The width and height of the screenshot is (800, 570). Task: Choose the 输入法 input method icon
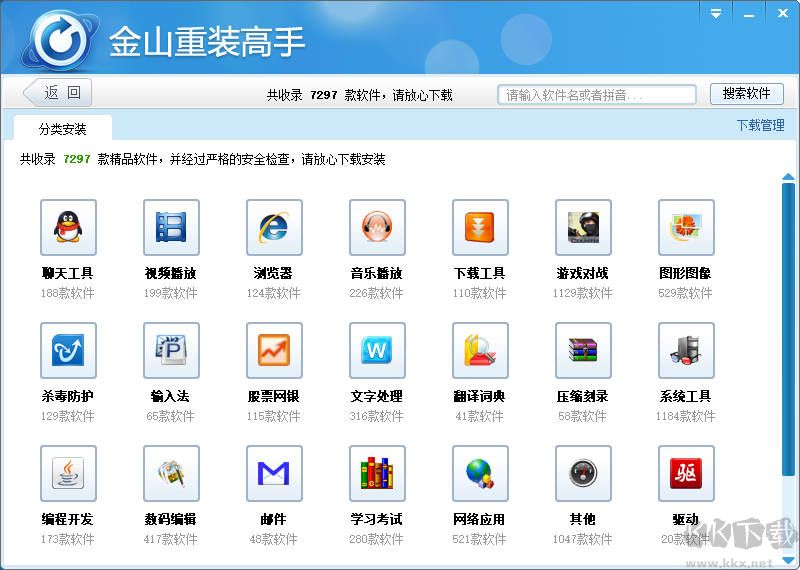pos(171,351)
